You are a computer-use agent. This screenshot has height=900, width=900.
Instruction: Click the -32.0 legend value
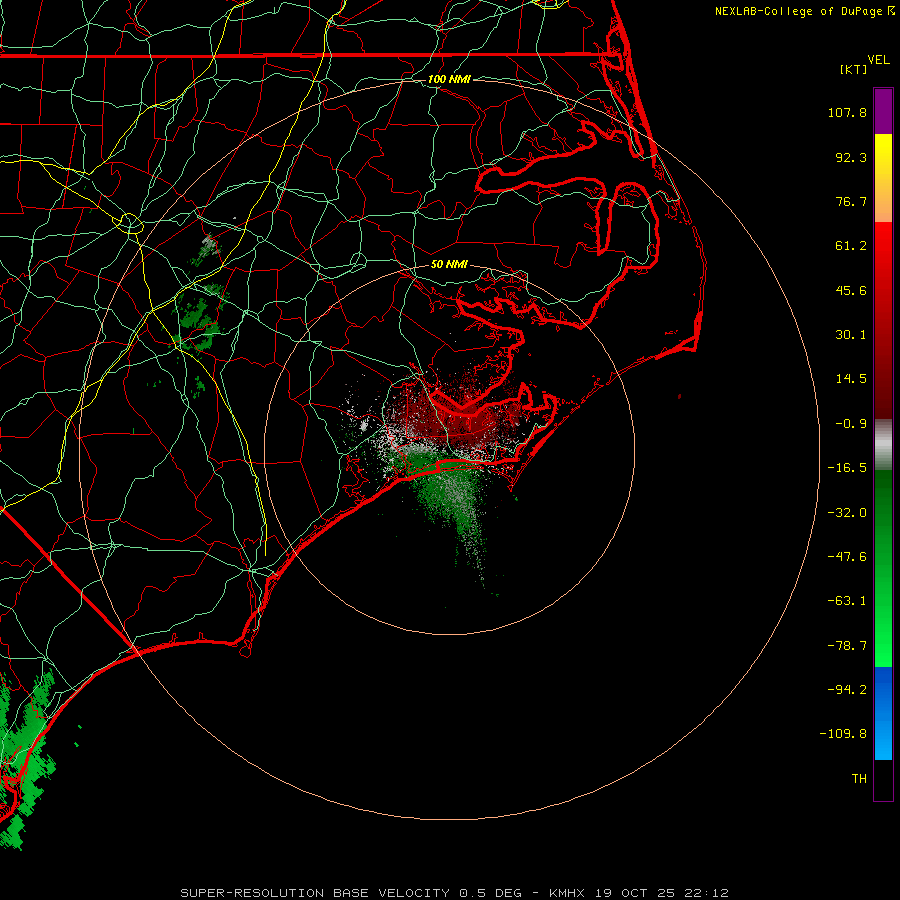pyautogui.click(x=847, y=513)
